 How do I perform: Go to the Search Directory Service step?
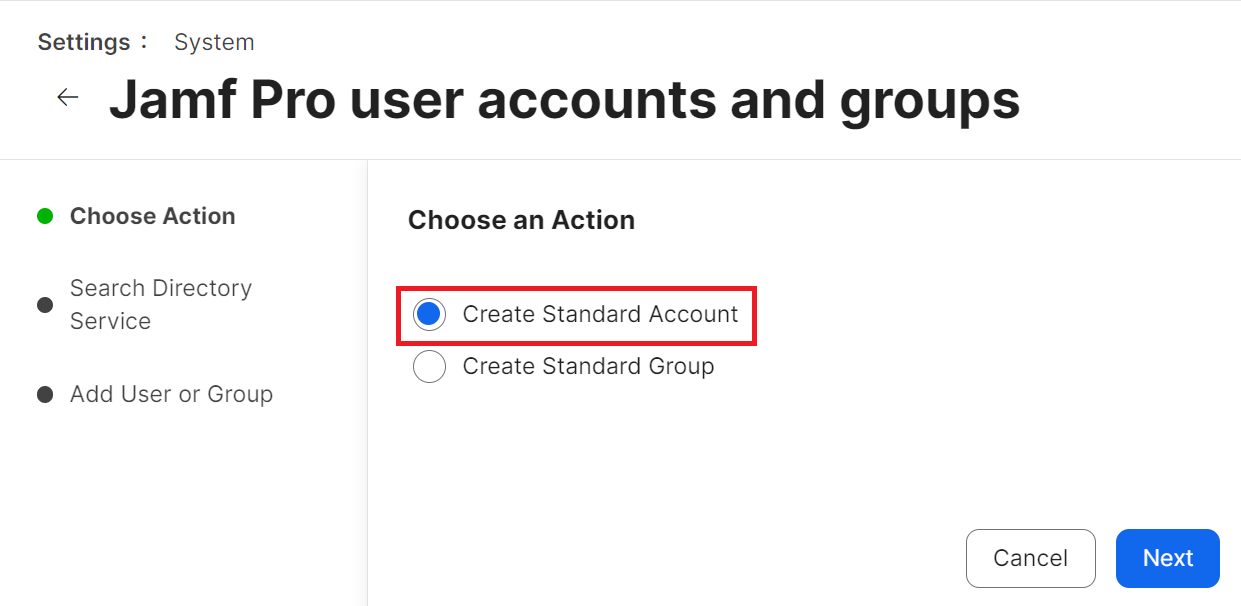coord(160,305)
